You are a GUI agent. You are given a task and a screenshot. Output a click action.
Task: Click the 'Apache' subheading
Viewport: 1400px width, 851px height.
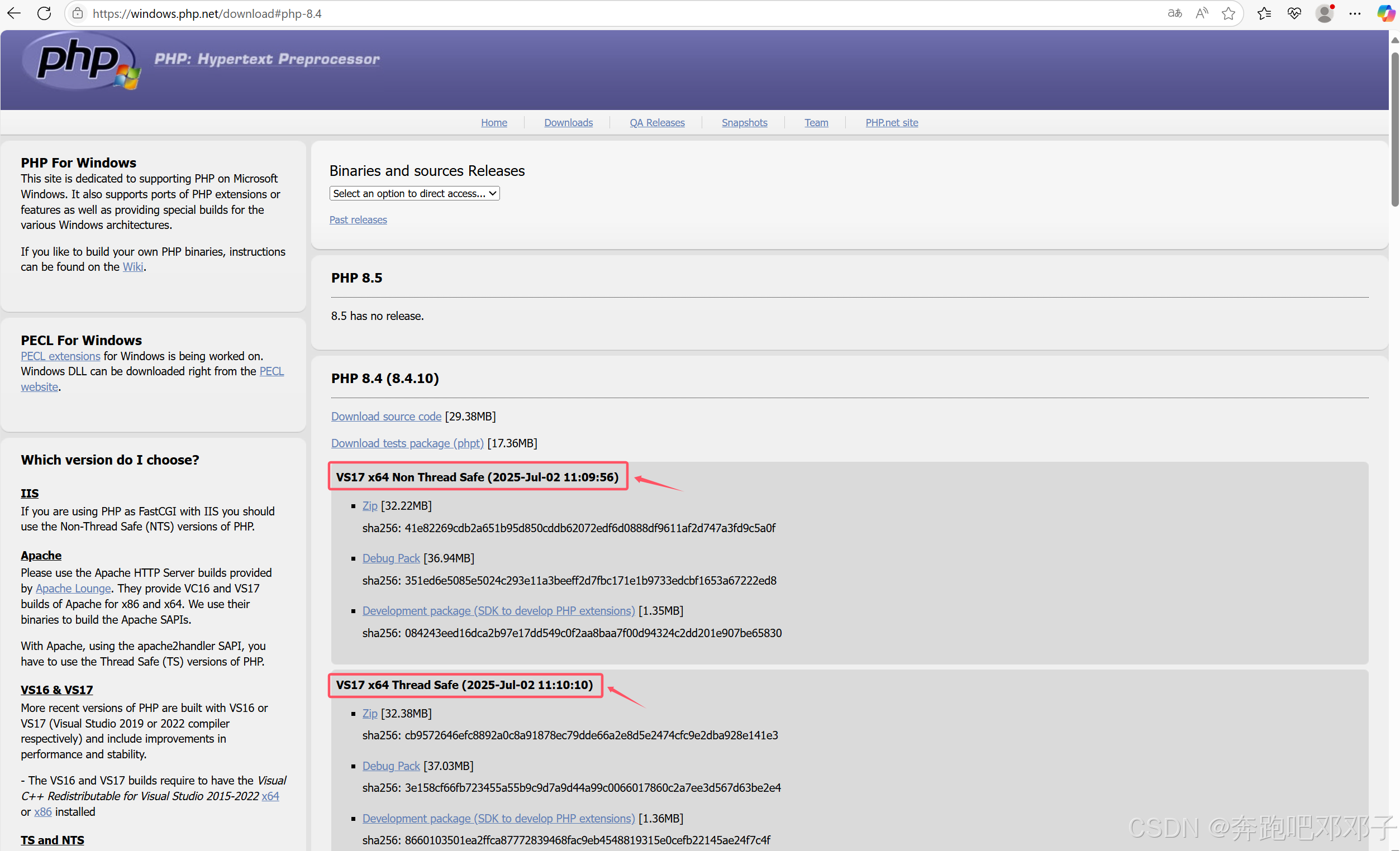click(x=41, y=555)
